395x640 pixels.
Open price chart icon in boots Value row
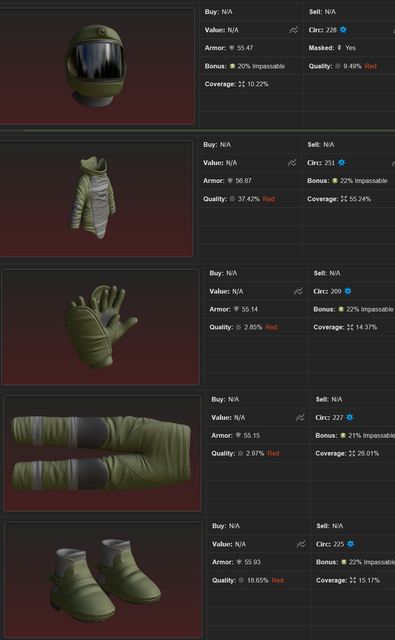pos(301,544)
